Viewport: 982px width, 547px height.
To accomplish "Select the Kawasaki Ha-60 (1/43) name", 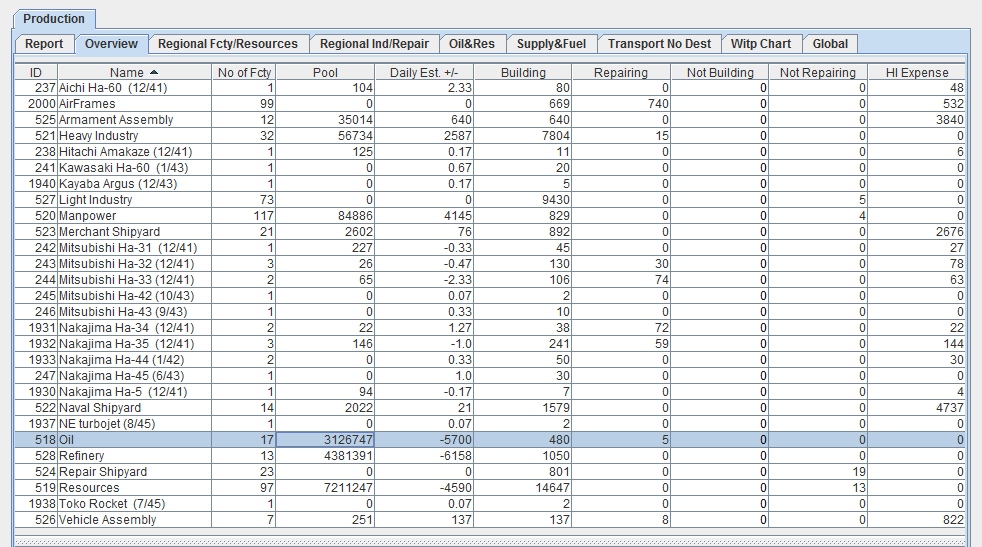I will pos(123,168).
